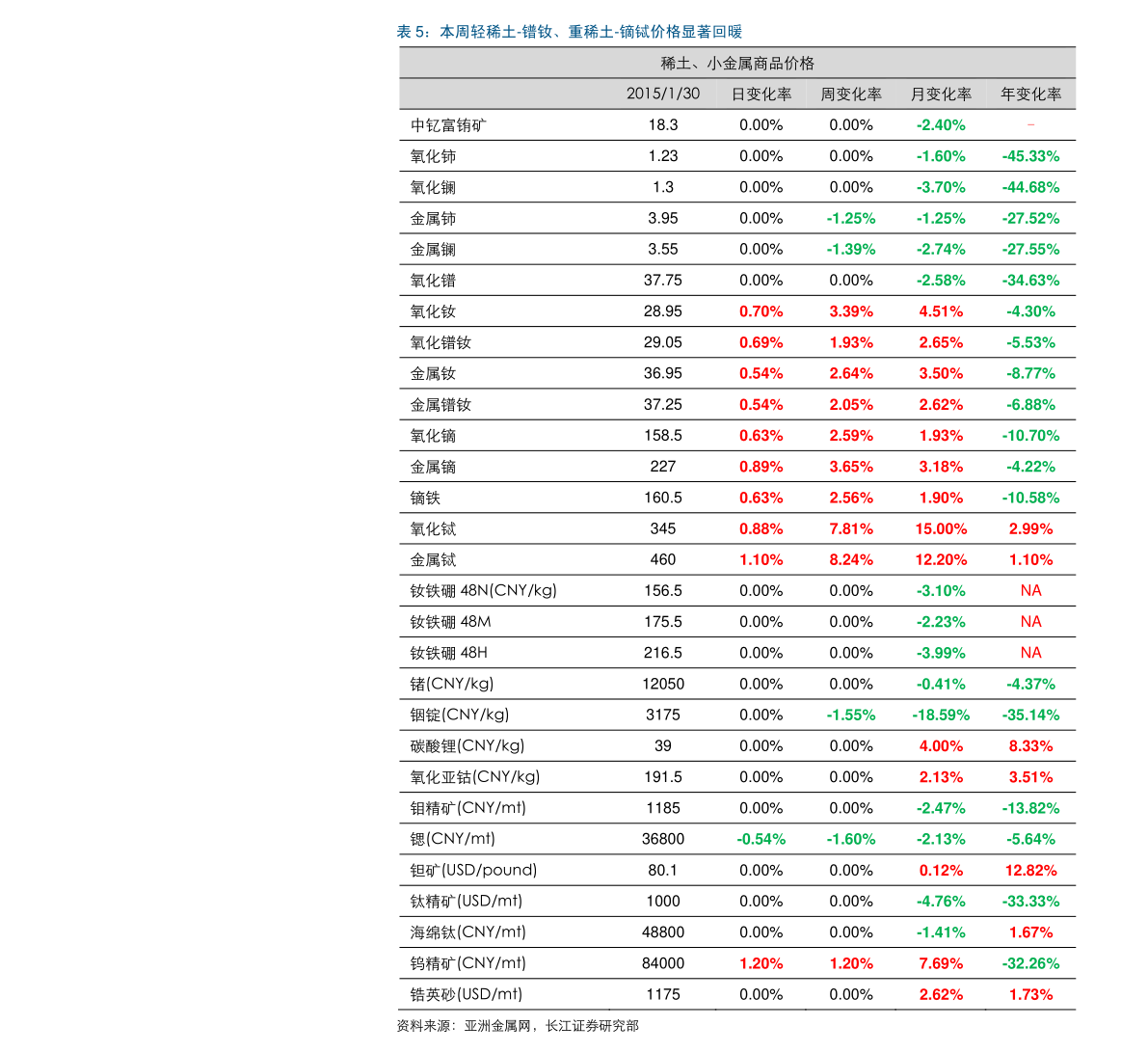Screen dimensions: 1148x1053
Task: Click the row label 钛精矿(USD/mt)
Action: pyautogui.click(x=467, y=902)
